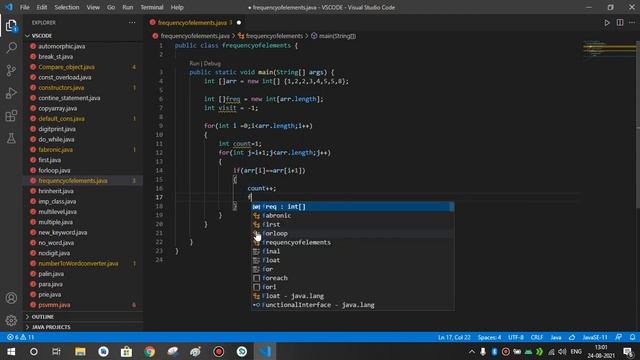This screenshot has width=640, height=360.
Task: Open Google Chrome from the taskbar
Action: (149, 351)
